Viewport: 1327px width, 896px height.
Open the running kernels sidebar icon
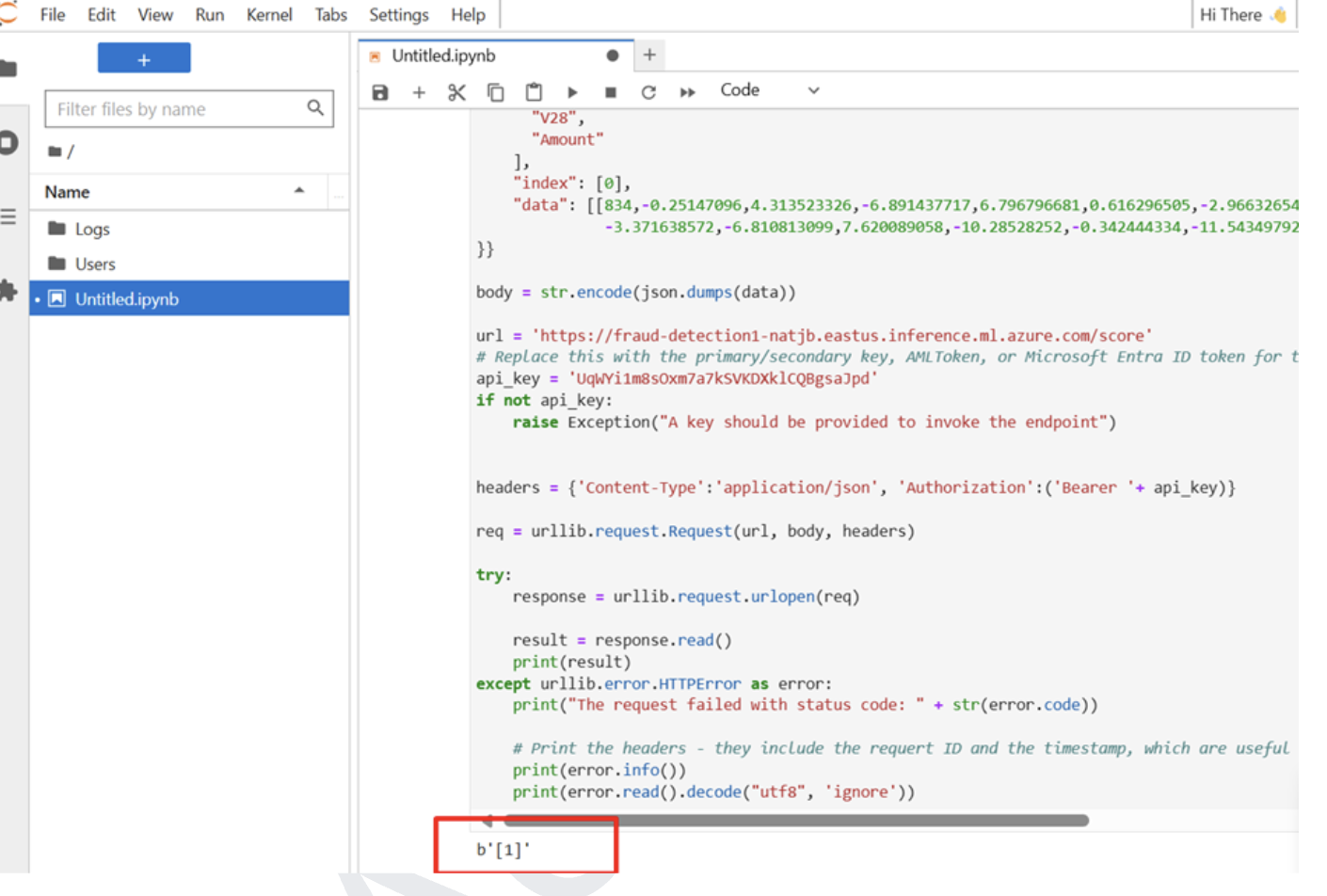[8, 142]
